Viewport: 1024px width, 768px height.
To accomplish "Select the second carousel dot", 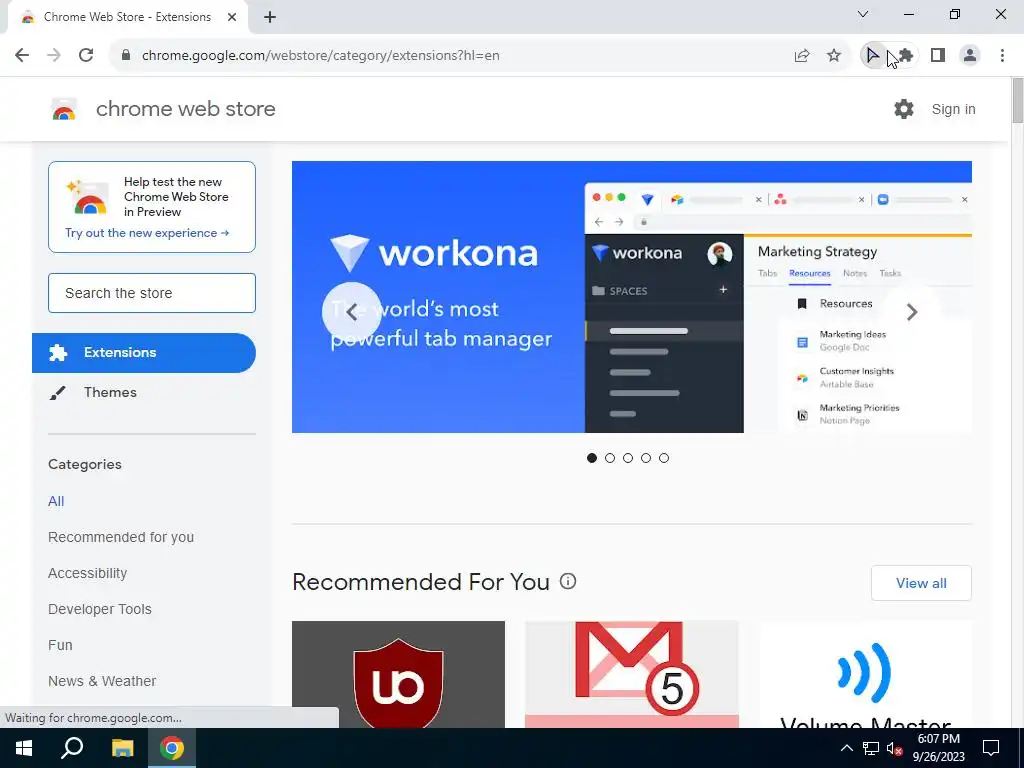I will (x=610, y=458).
